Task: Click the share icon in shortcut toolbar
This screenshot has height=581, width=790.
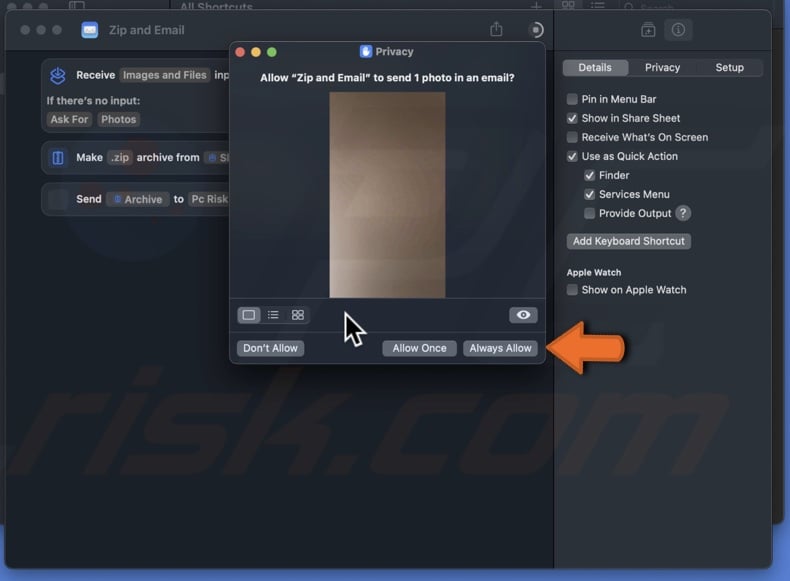Action: click(496, 29)
